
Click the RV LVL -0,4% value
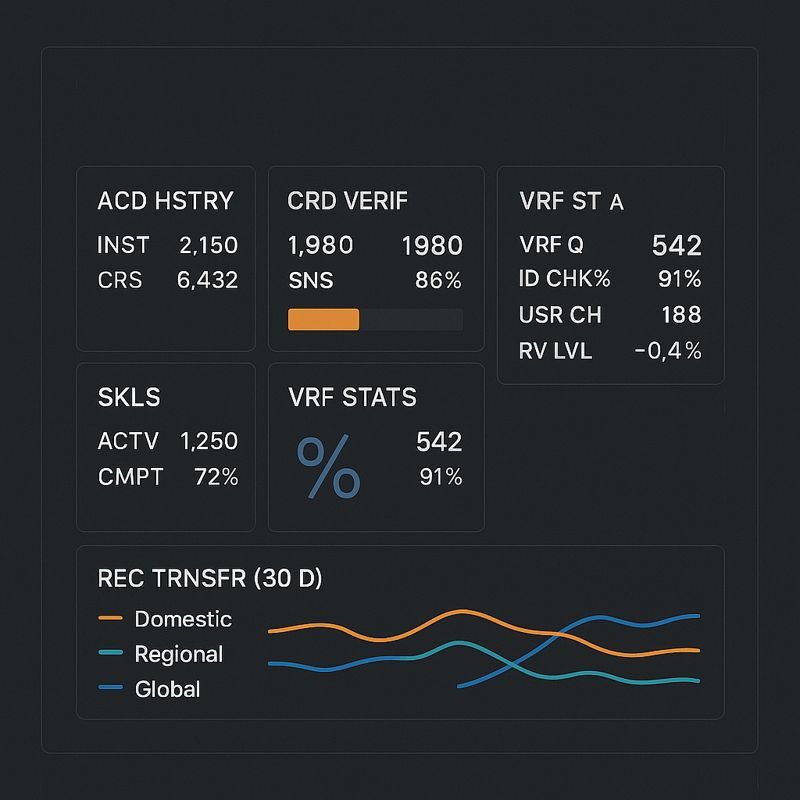pos(668,351)
